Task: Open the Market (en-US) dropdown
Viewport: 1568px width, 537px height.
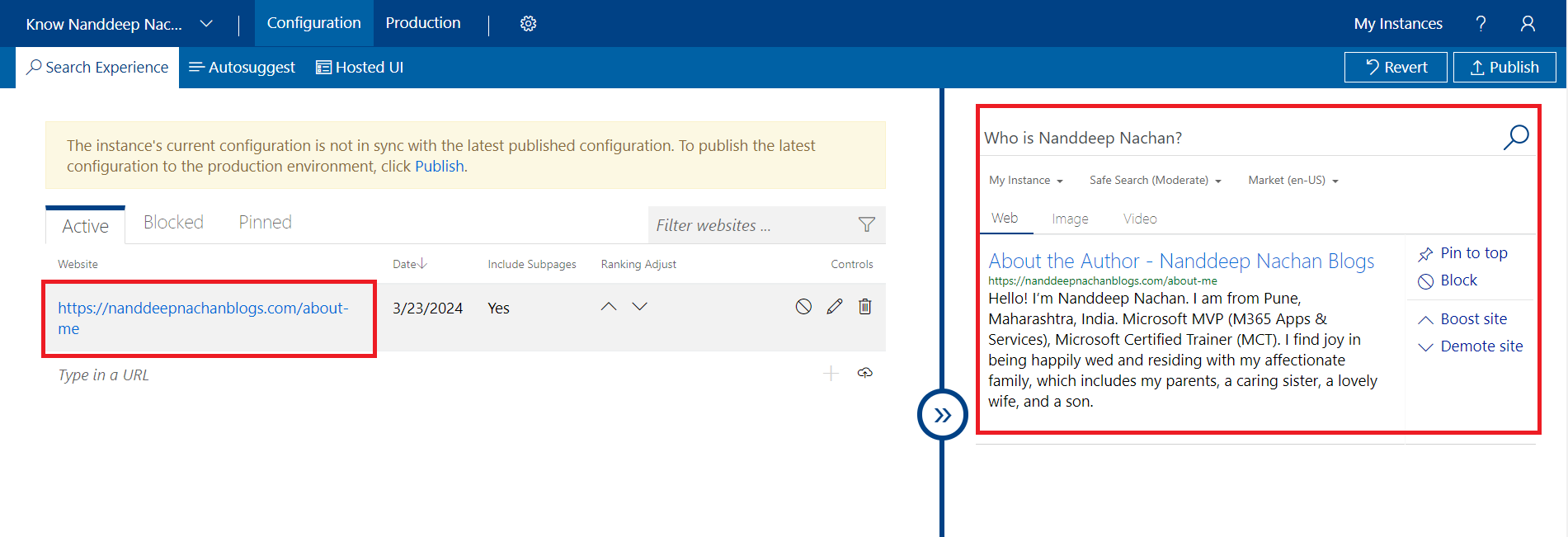Action: coord(1293,181)
